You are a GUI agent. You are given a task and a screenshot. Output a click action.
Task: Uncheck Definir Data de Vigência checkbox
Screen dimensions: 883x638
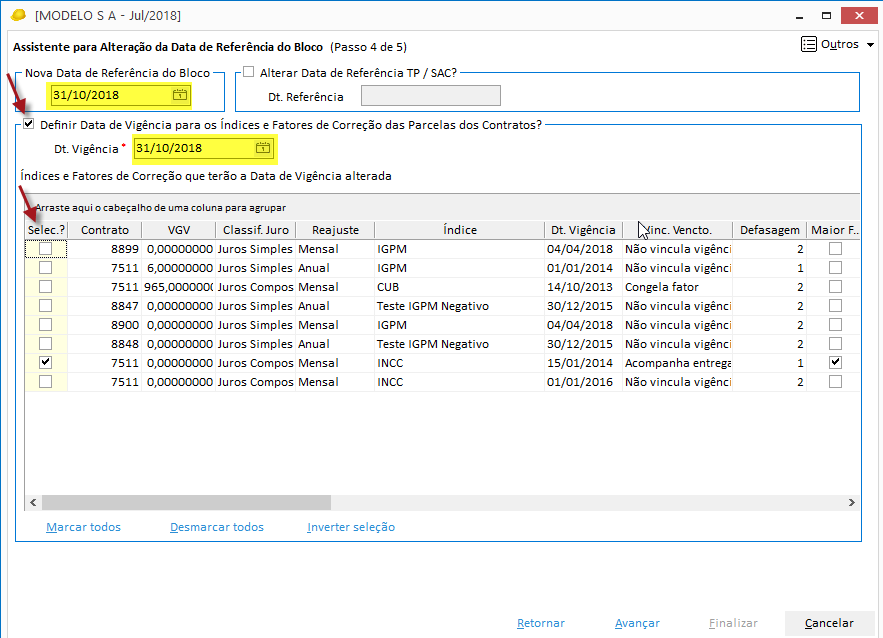pyautogui.click(x=29, y=125)
